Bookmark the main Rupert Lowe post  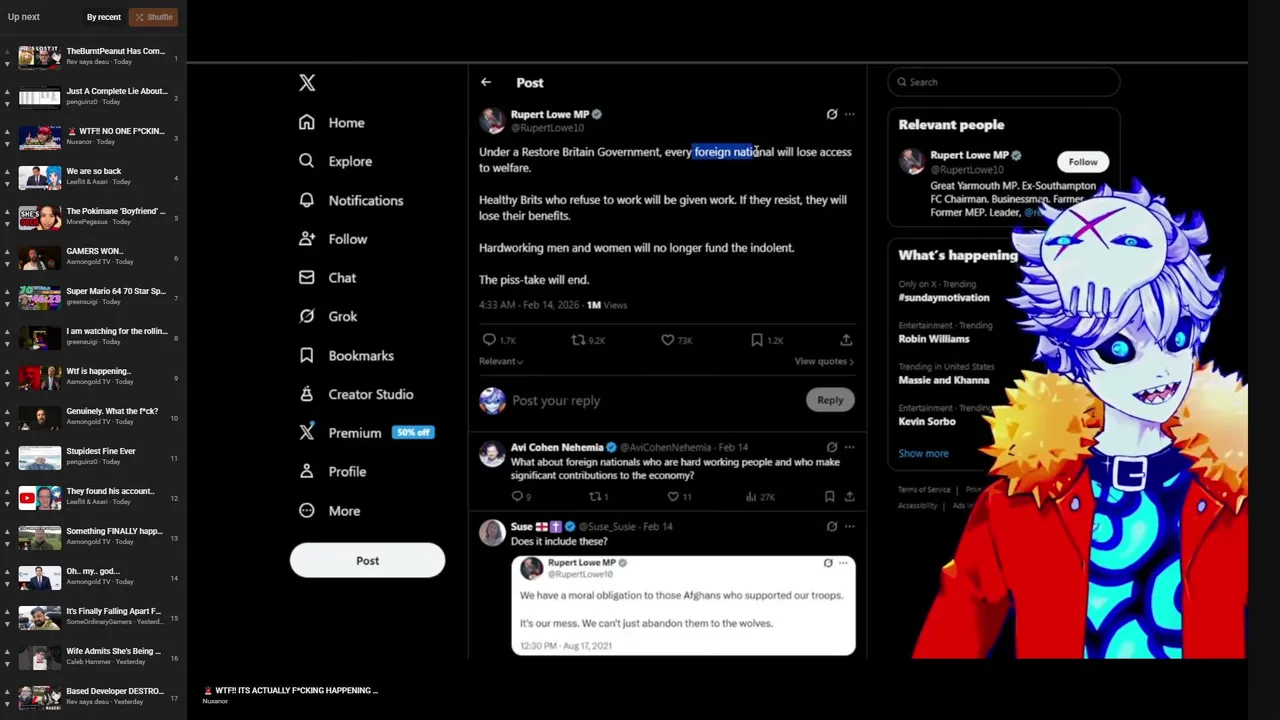pyautogui.click(x=757, y=340)
